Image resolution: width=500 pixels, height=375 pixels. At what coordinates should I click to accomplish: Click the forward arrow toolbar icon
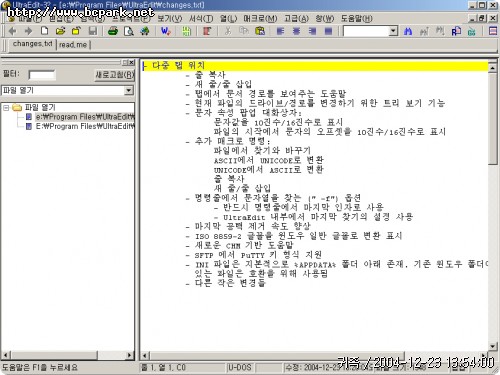pos(28,31)
